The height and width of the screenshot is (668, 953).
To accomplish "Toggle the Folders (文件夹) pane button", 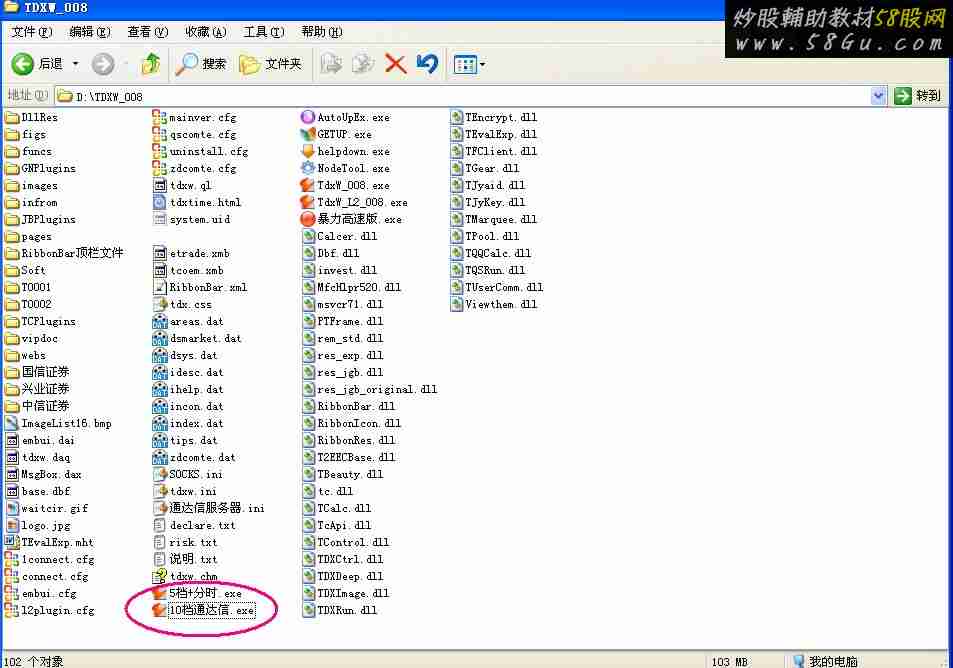I will (270, 64).
